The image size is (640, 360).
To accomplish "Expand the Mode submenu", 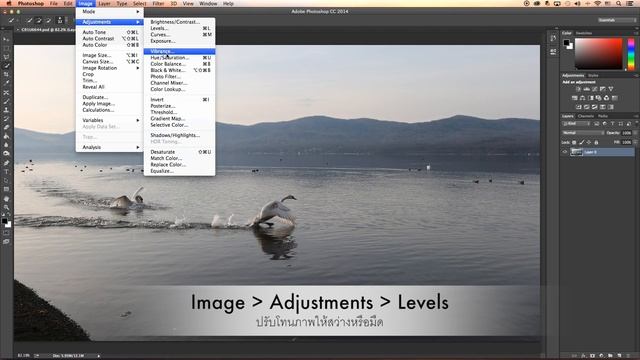I will click(x=109, y=12).
